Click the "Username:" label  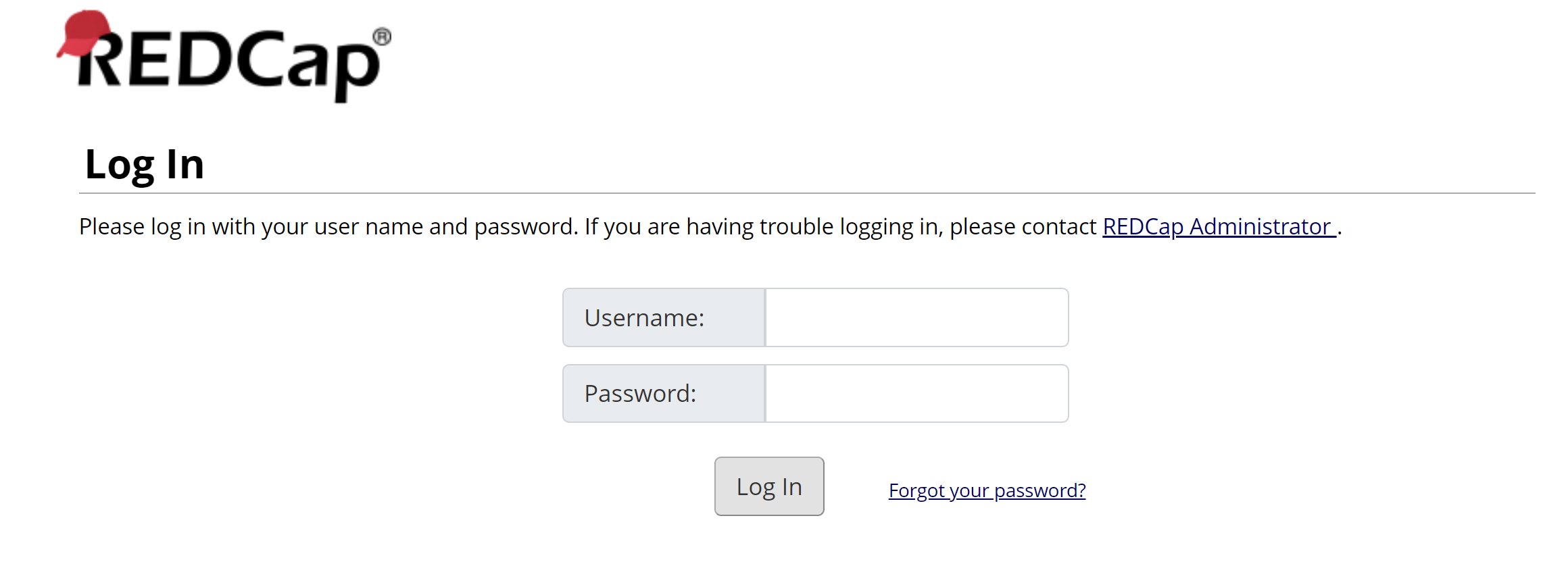[x=644, y=317]
